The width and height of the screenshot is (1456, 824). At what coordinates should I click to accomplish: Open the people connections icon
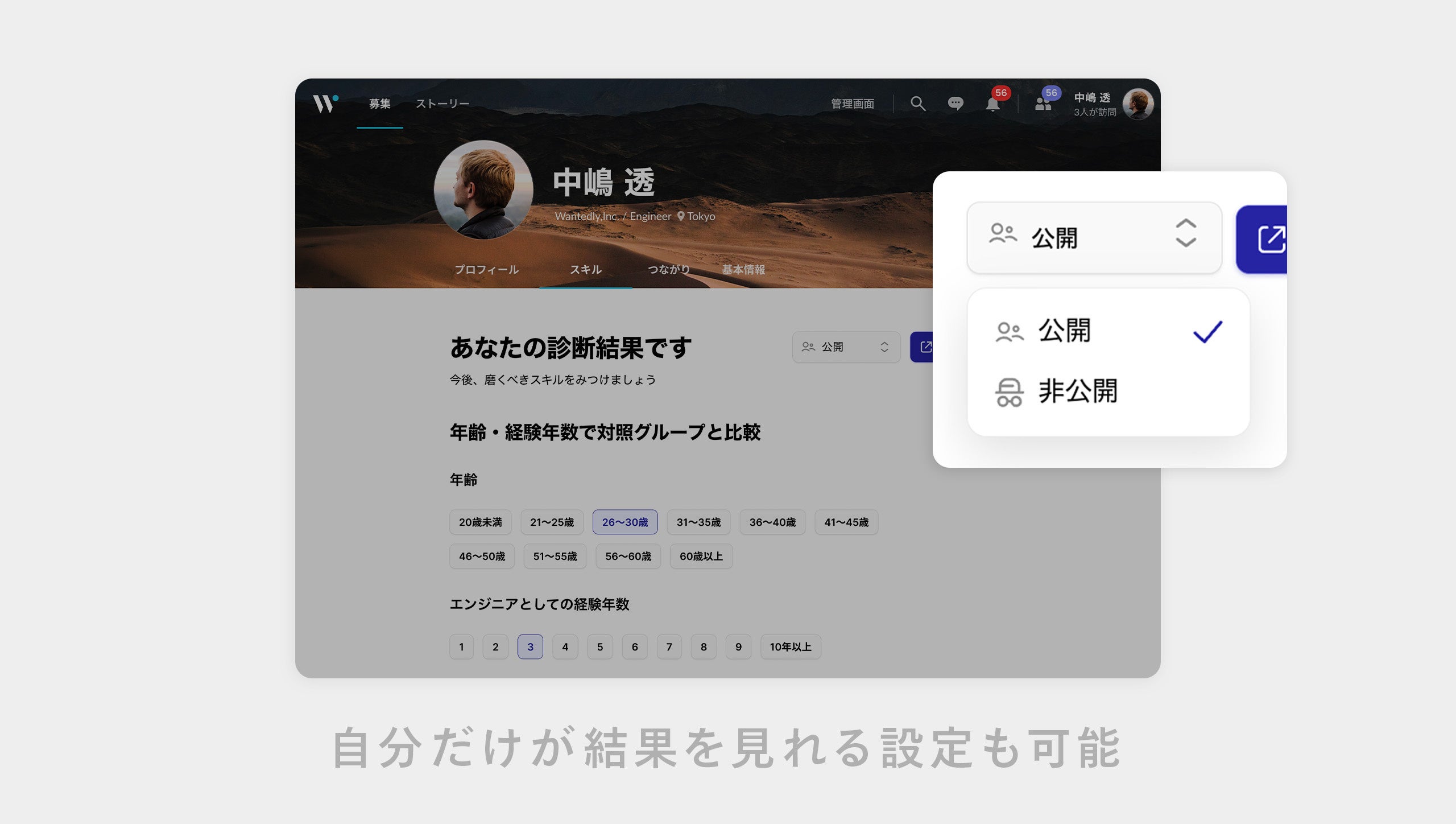point(1043,104)
